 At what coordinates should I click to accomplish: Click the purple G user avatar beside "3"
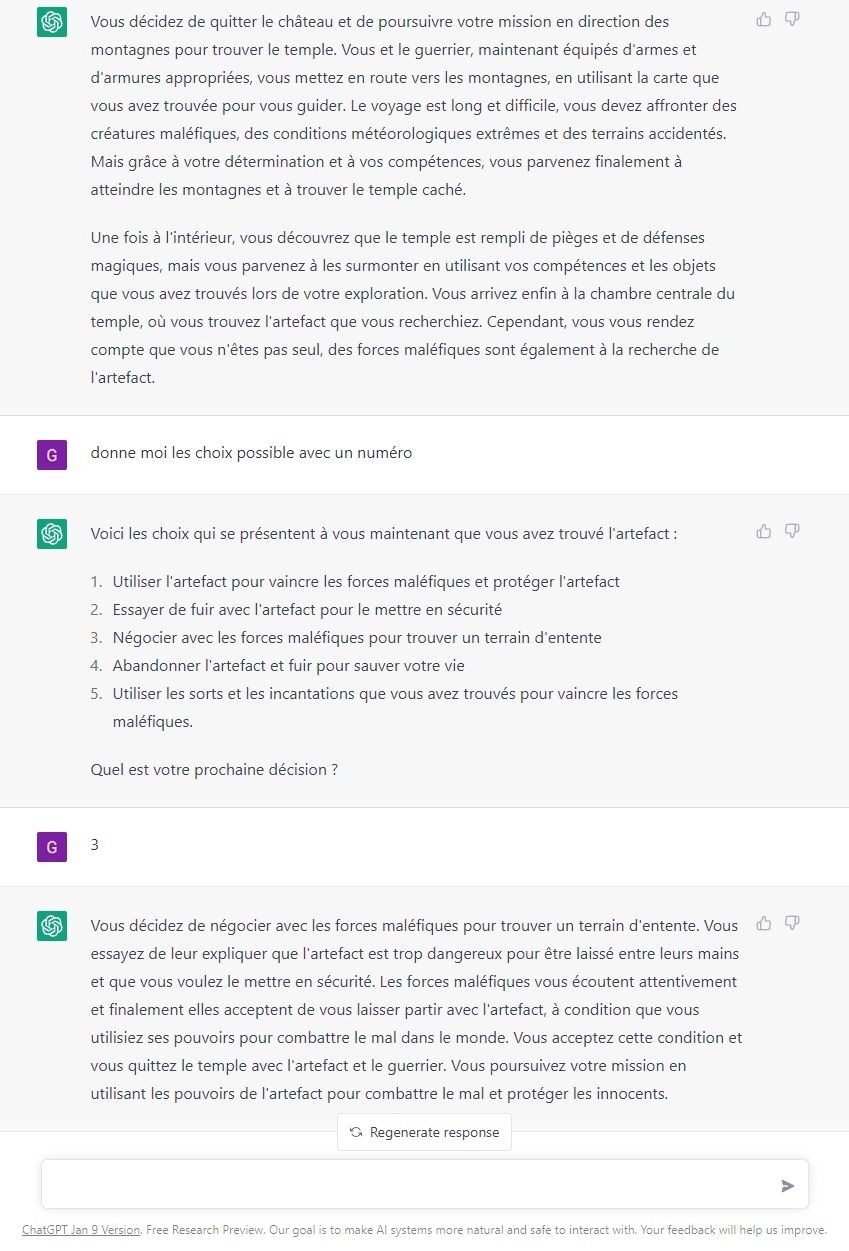click(x=52, y=846)
